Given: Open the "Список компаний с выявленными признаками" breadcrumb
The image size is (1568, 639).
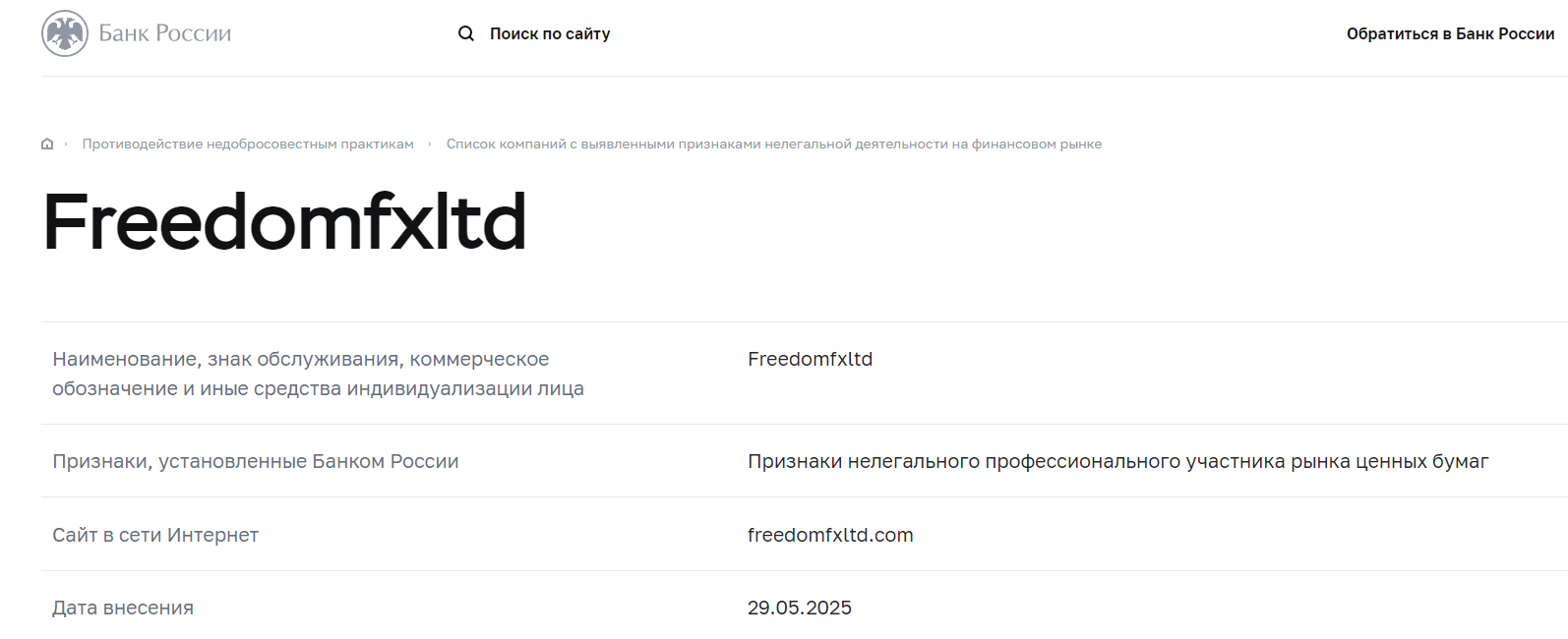Looking at the screenshot, I should pyautogui.click(x=773, y=145).
